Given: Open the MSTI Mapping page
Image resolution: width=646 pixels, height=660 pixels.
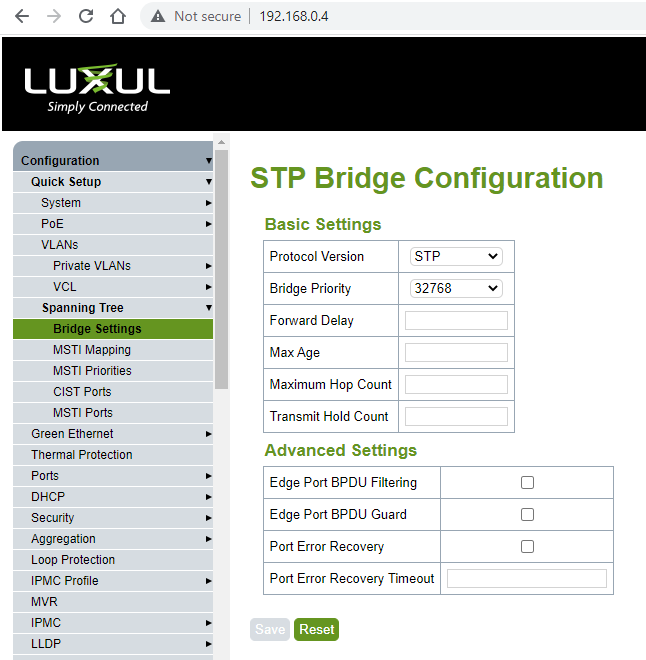Looking at the screenshot, I should tap(91, 350).
